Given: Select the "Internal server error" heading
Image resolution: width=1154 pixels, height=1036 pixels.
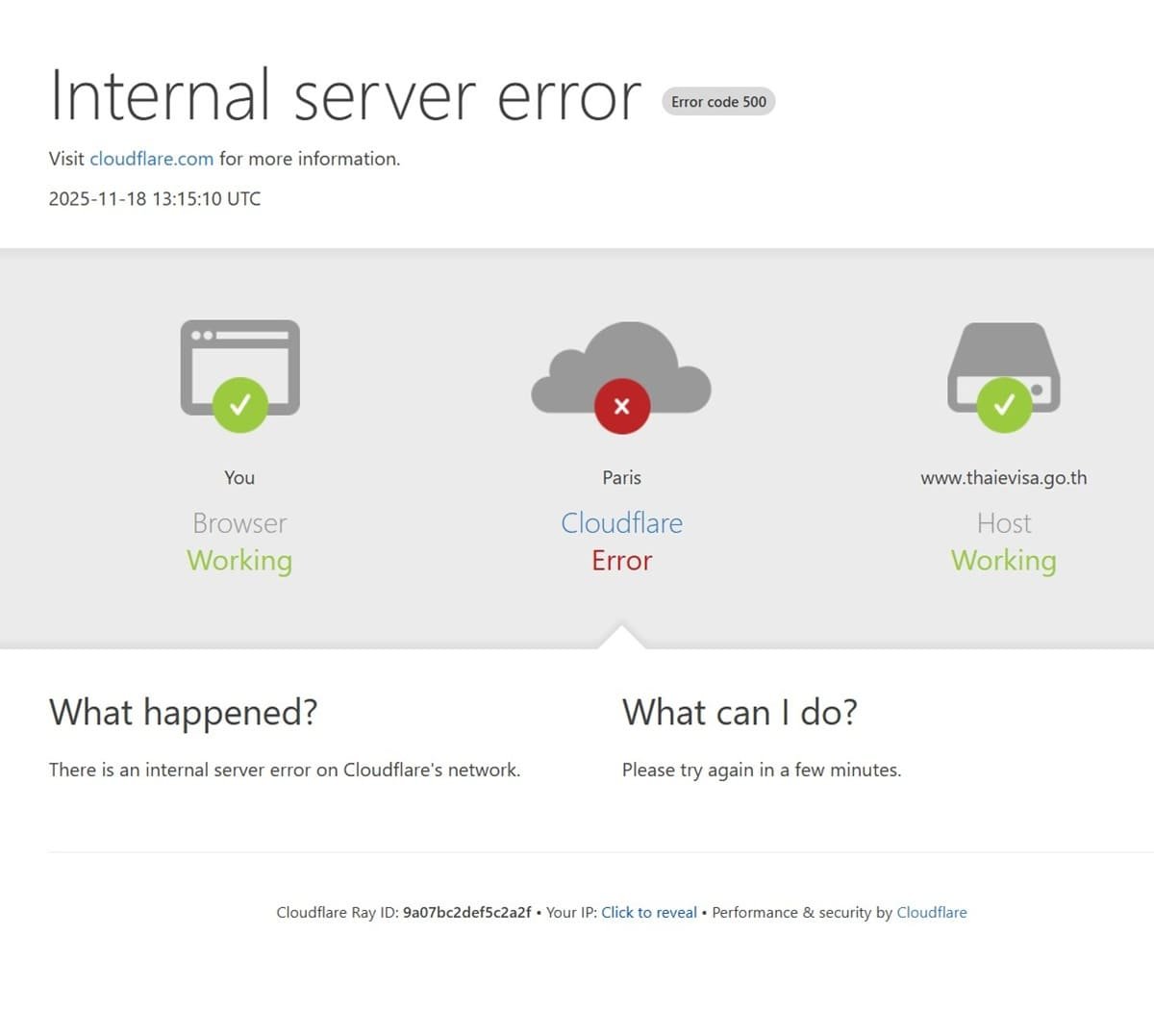Looking at the screenshot, I should coord(345,95).
